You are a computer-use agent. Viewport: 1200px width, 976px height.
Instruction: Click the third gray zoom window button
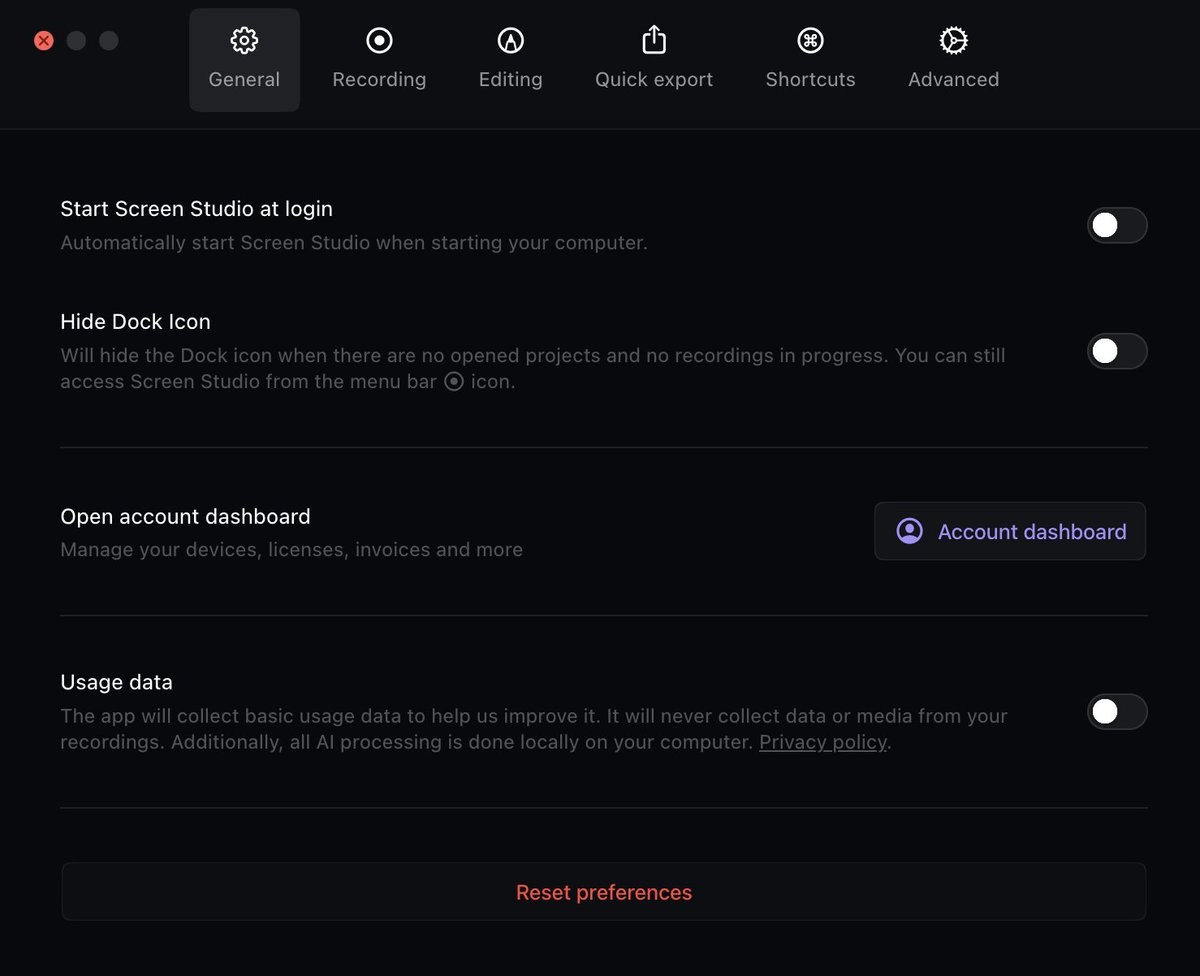click(109, 41)
